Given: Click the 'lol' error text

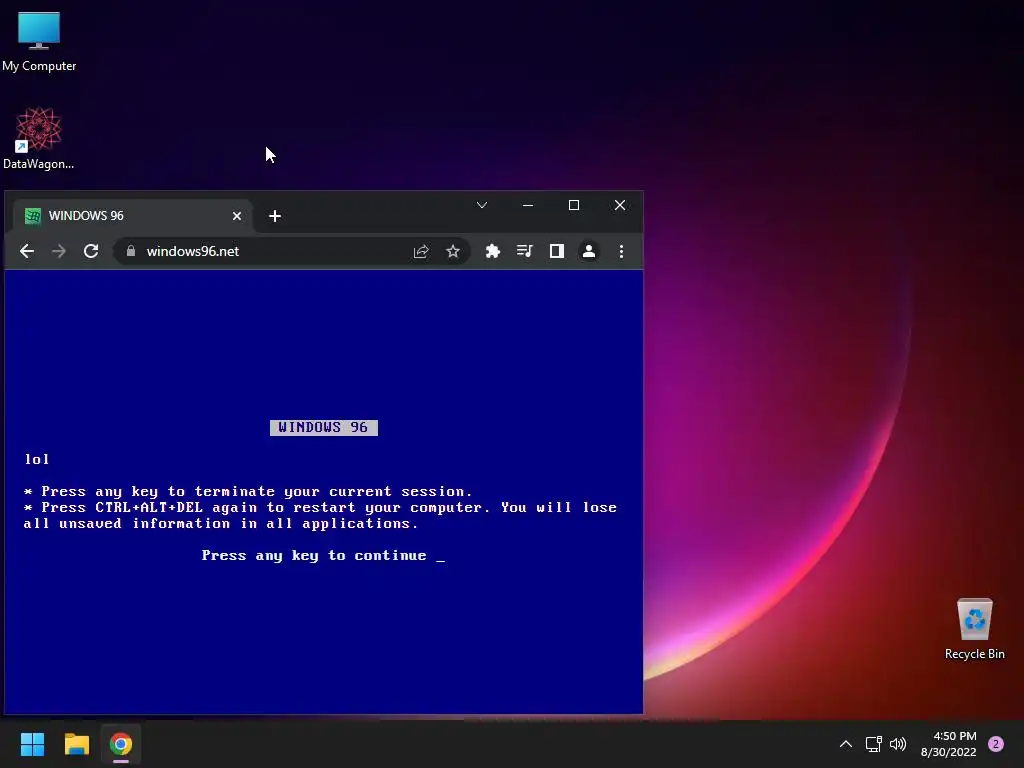Looking at the screenshot, I should tap(37, 459).
